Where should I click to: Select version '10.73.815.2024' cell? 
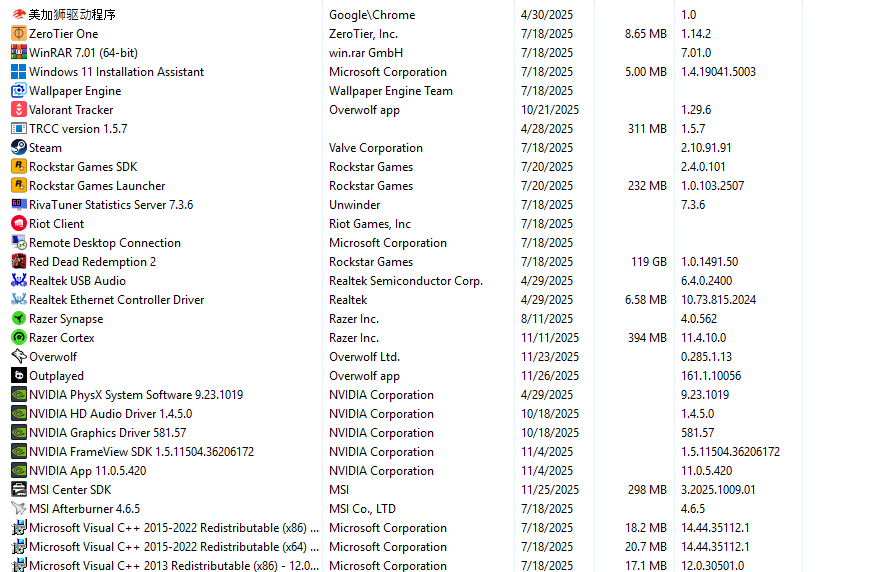click(x=718, y=299)
